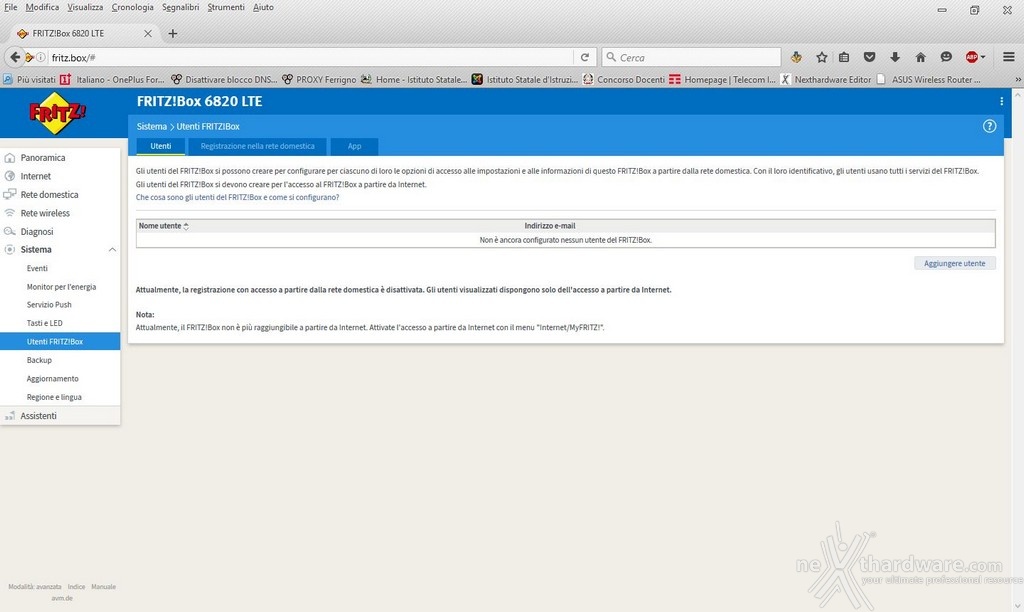Switch to the App tab
The height and width of the screenshot is (612, 1024).
tap(355, 146)
